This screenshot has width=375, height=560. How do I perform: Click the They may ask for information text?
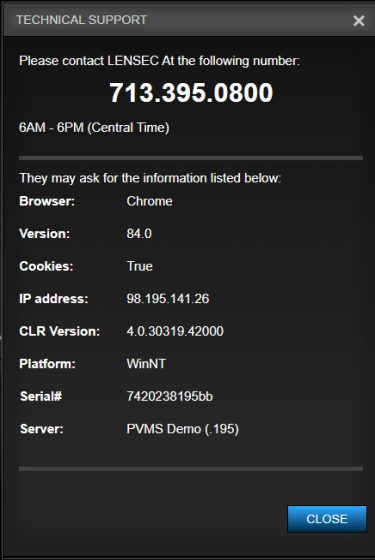pyautogui.click(x=150, y=178)
